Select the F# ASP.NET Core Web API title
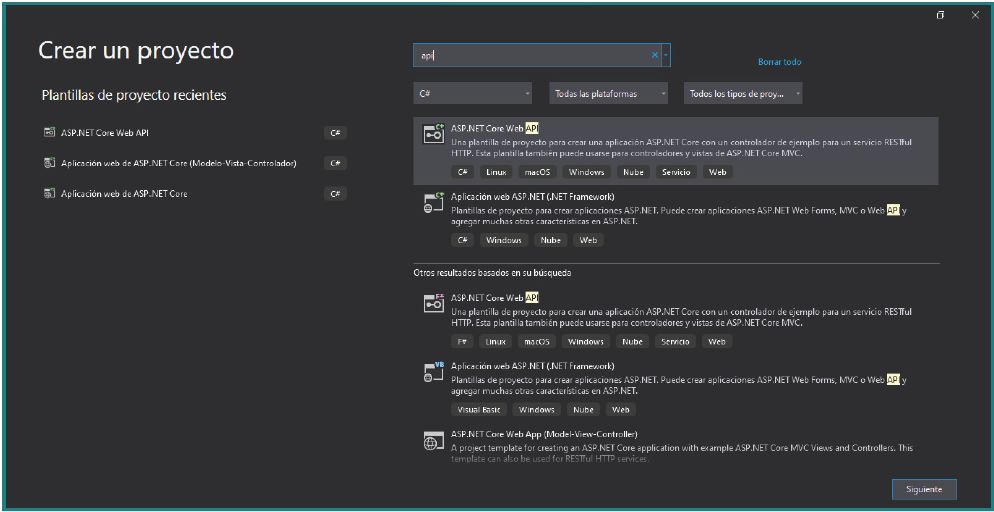The width and height of the screenshot is (994, 512). [x=494, y=297]
